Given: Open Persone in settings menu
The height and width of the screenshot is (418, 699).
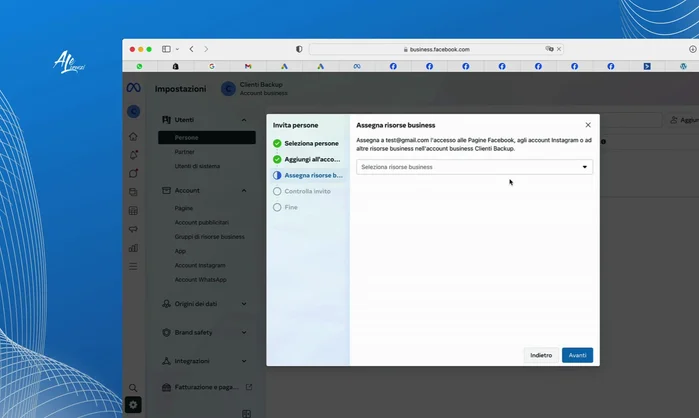Looking at the screenshot, I should click(x=207, y=137).
